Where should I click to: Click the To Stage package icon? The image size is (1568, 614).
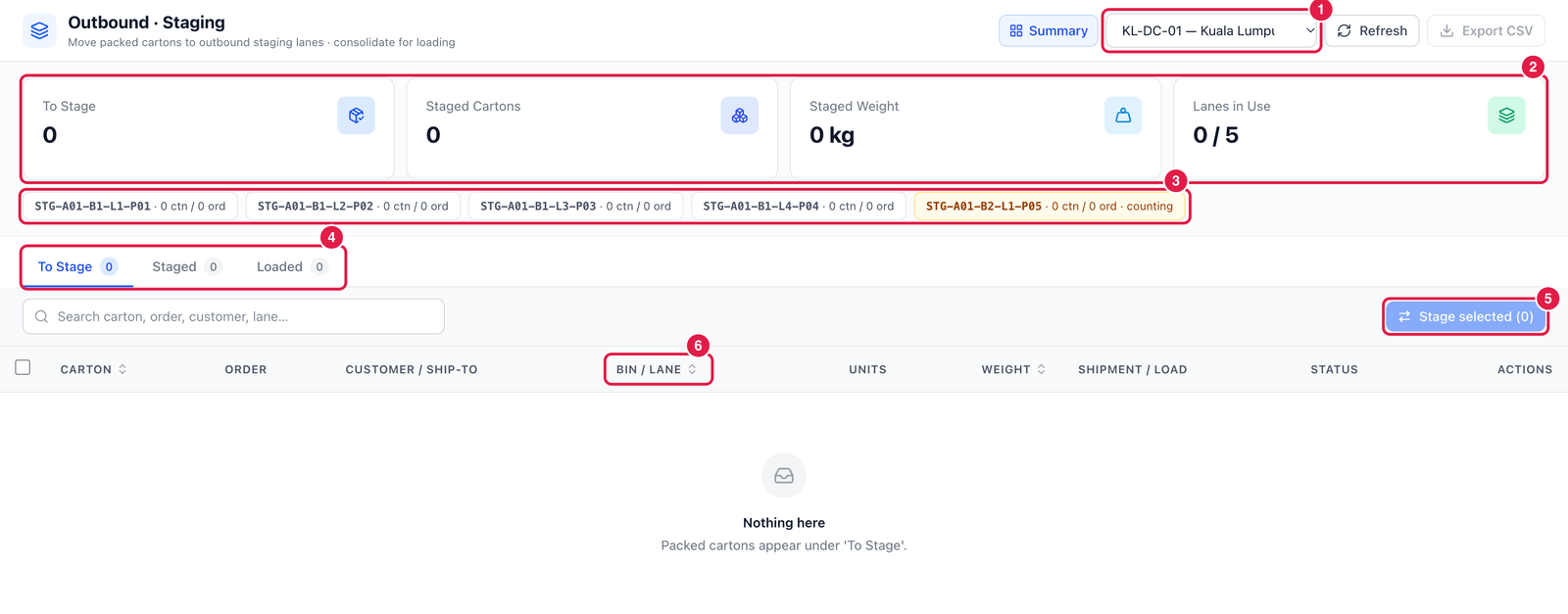[x=356, y=116]
